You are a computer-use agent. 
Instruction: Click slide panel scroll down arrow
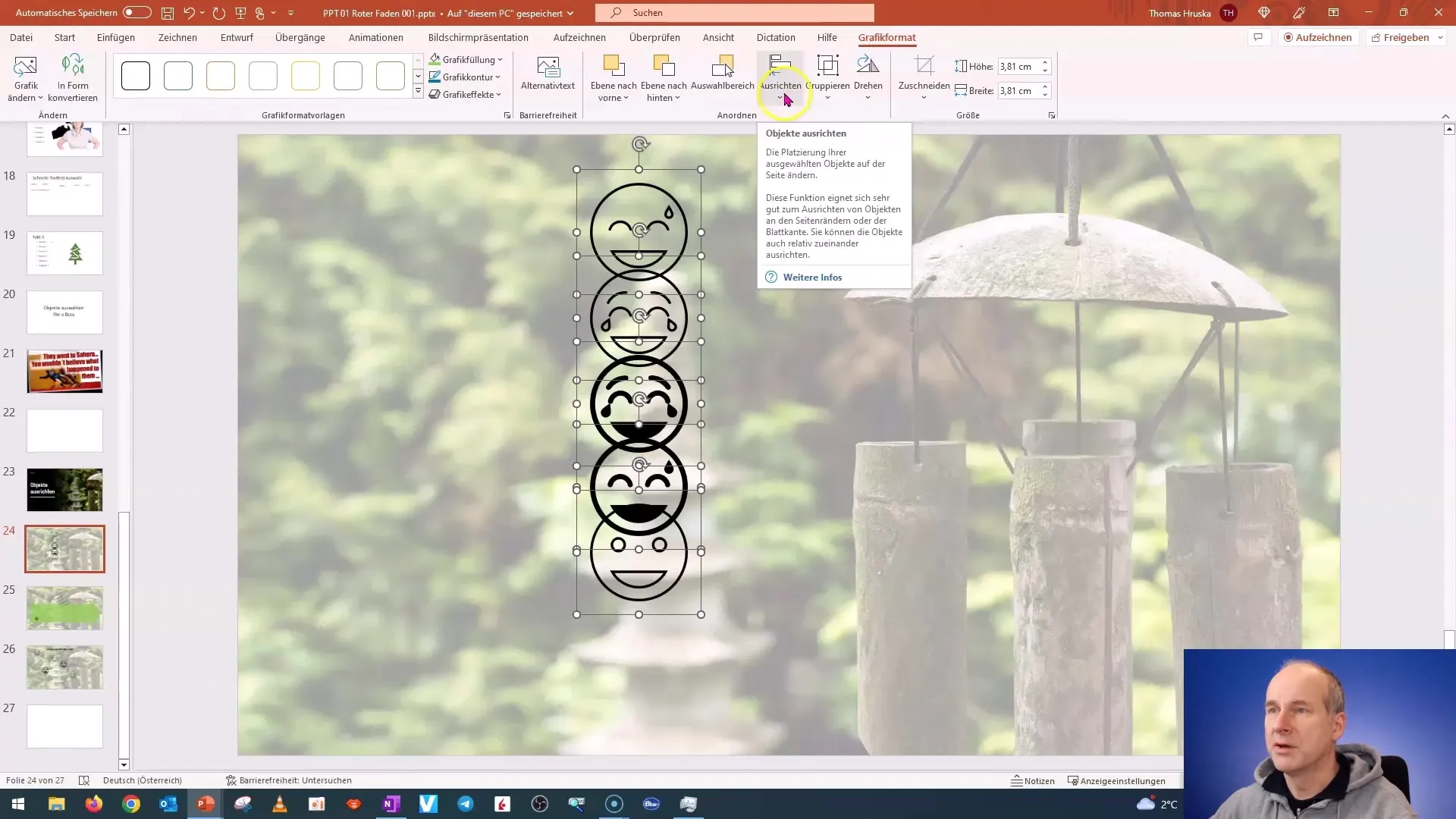tap(124, 765)
